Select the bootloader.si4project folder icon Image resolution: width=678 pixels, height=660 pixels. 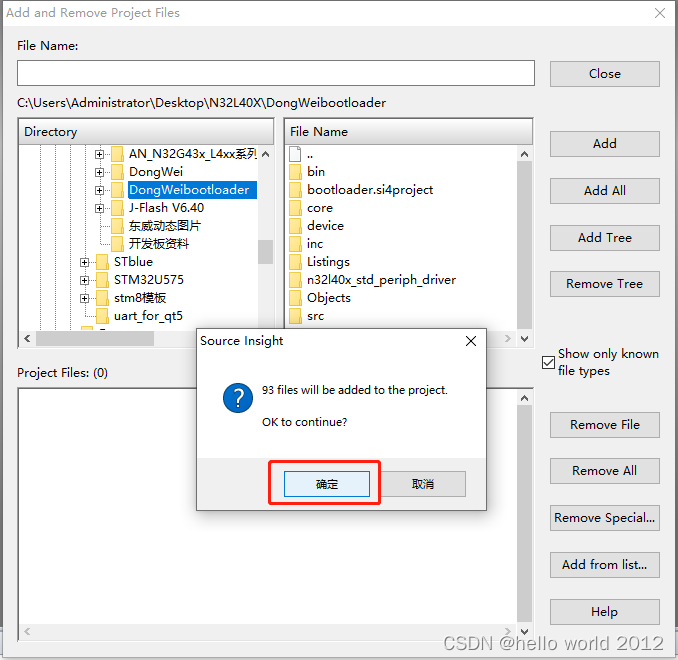(296, 190)
